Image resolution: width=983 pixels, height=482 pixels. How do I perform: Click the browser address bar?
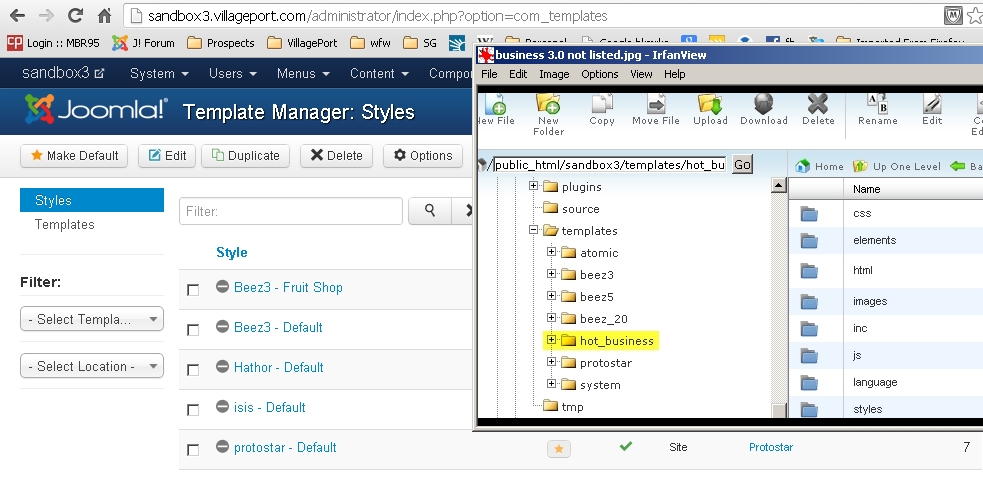pos(532,16)
